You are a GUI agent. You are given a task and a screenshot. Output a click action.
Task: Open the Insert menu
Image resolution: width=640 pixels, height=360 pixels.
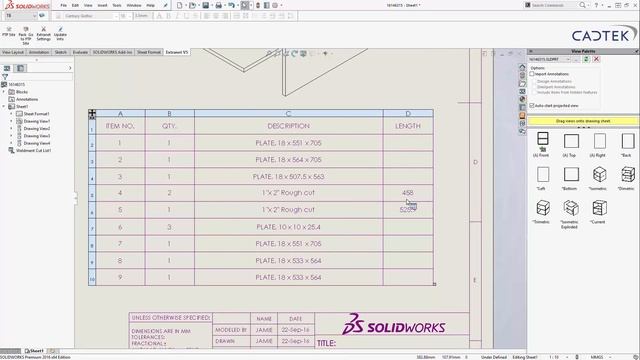(102, 5)
